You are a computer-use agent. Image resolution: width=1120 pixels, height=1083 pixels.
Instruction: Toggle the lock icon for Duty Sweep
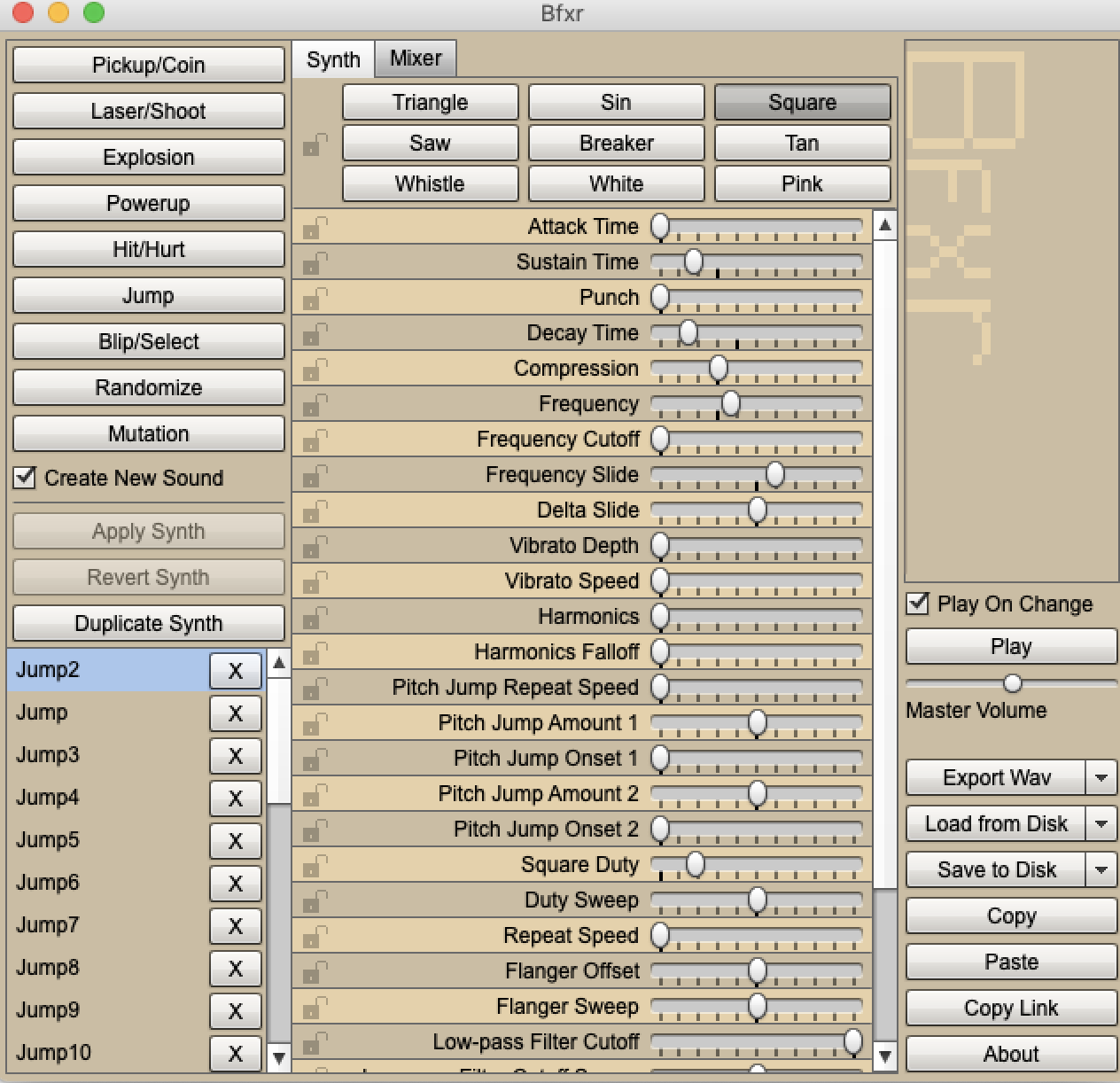tap(314, 901)
